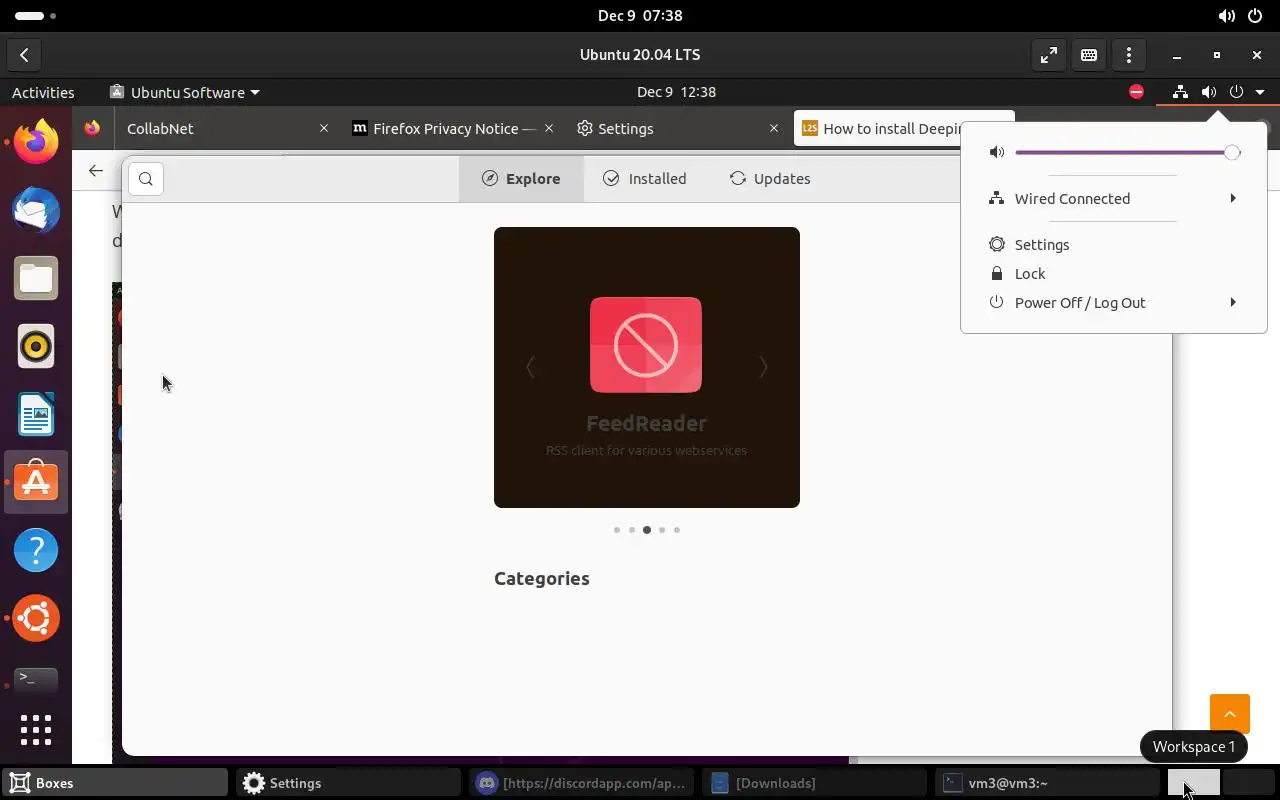Click the power icon in the guest top panel
Image resolution: width=1280 pixels, height=800 pixels.
click(1236, 92)
